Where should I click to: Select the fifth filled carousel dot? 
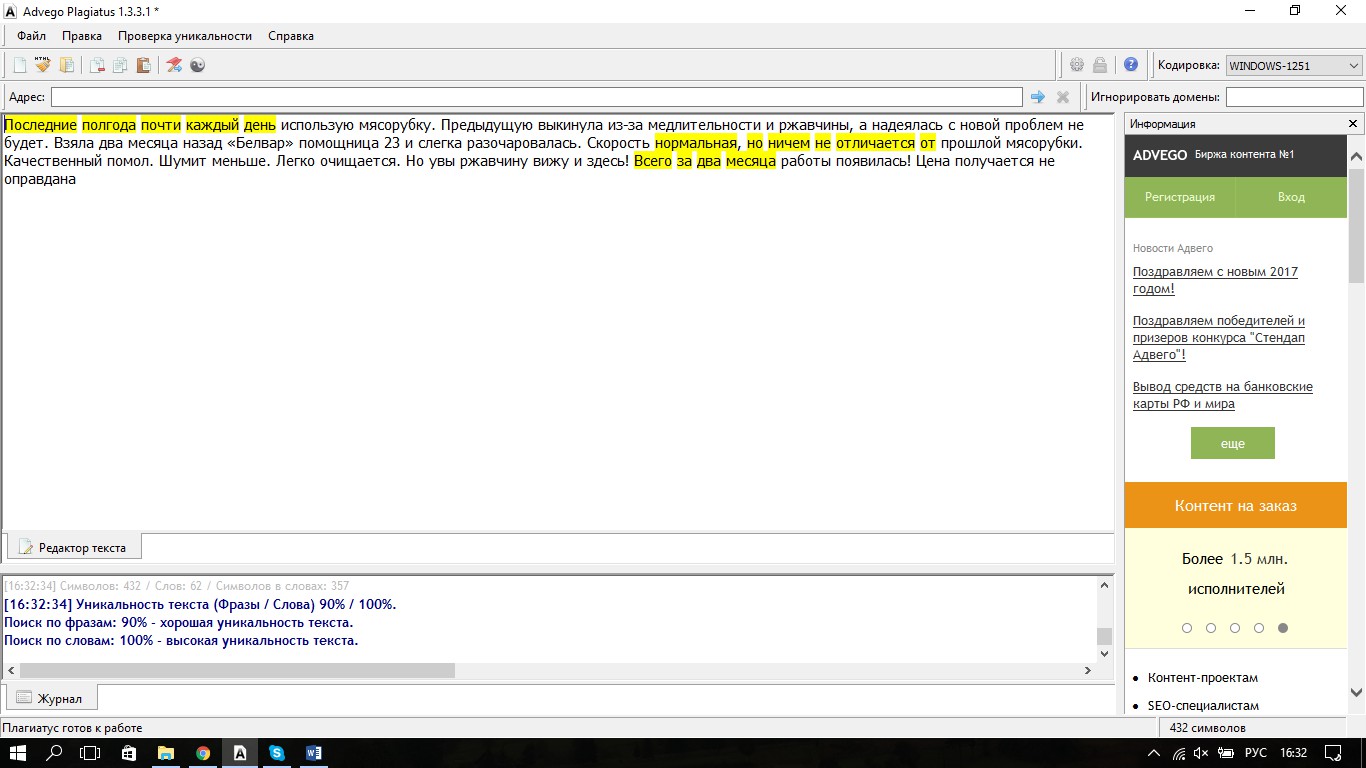[x=1283, y=628]
